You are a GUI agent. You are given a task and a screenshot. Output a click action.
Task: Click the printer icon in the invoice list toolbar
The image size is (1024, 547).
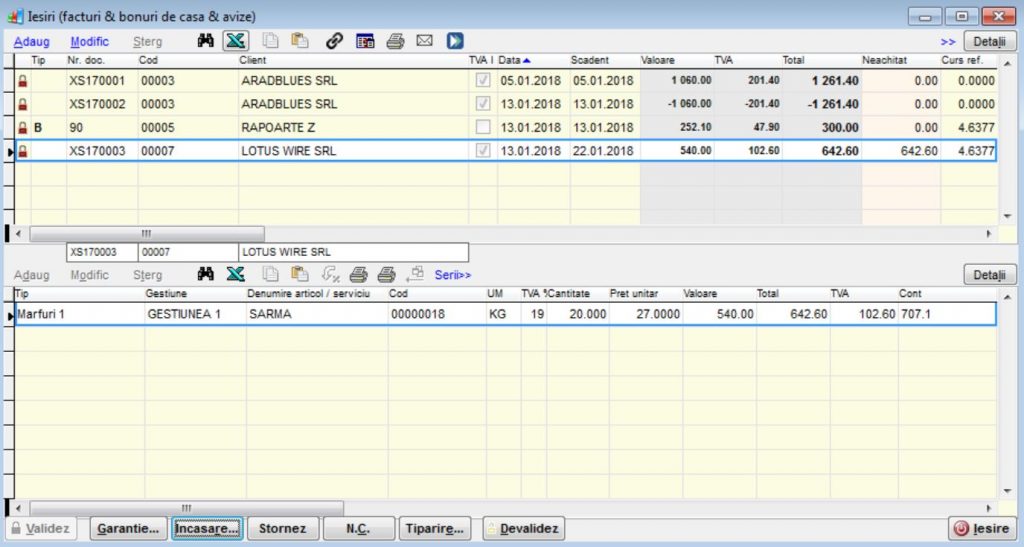pos(395,41)
